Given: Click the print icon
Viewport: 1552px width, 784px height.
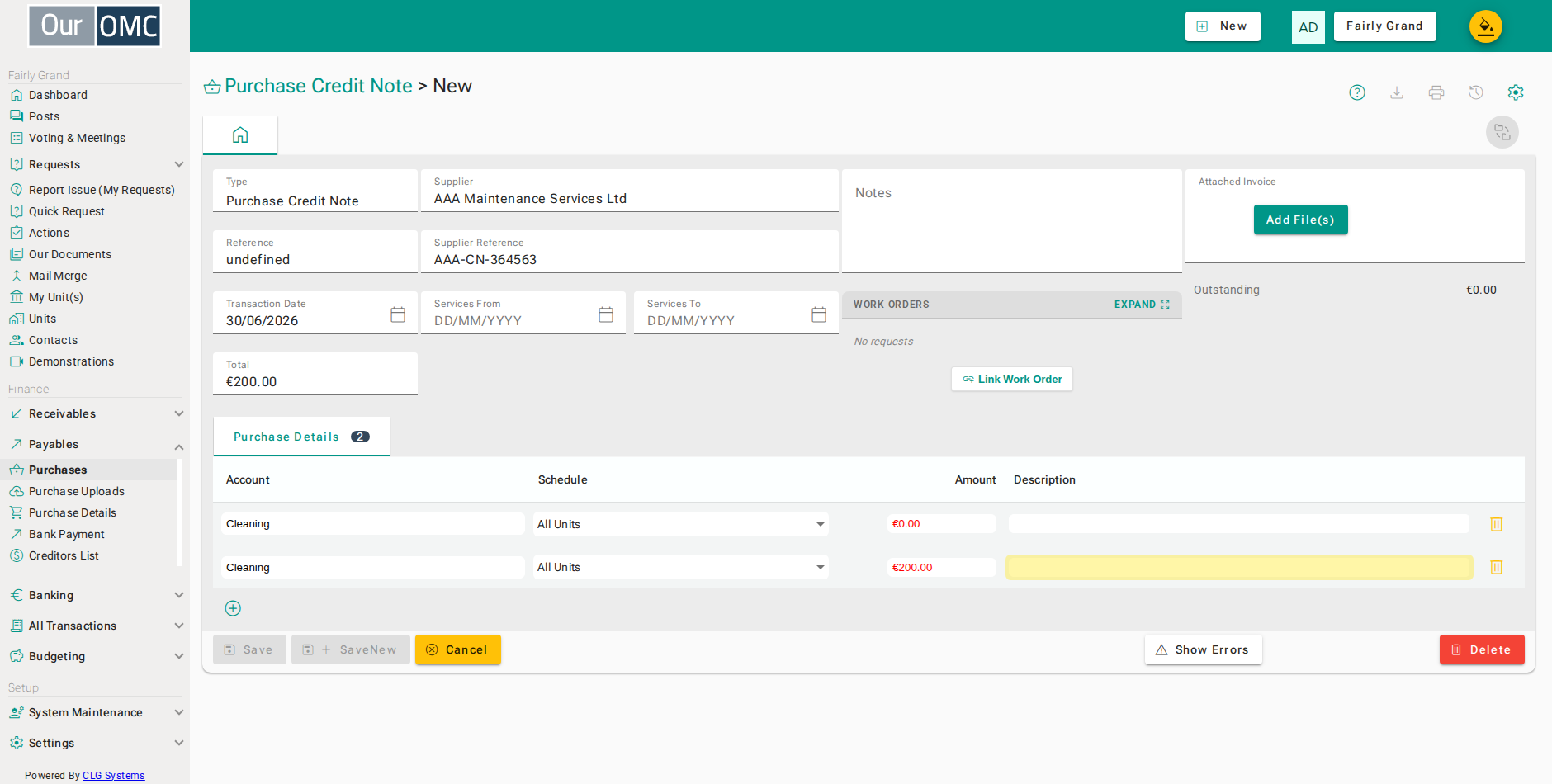Looking at the screenshot, I should pos(1436,92).
